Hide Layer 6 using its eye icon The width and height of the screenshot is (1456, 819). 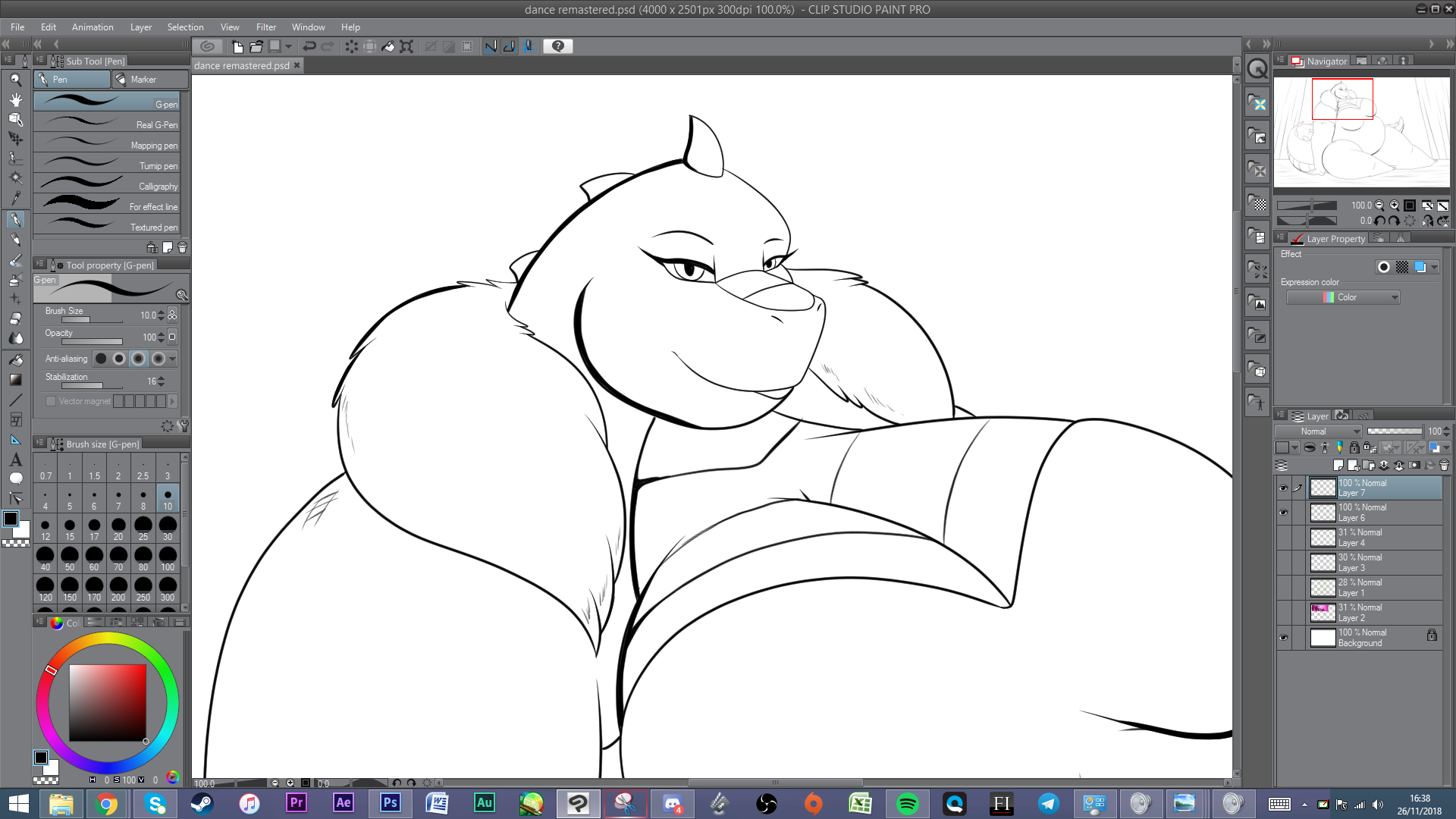tap(1283, 513)
